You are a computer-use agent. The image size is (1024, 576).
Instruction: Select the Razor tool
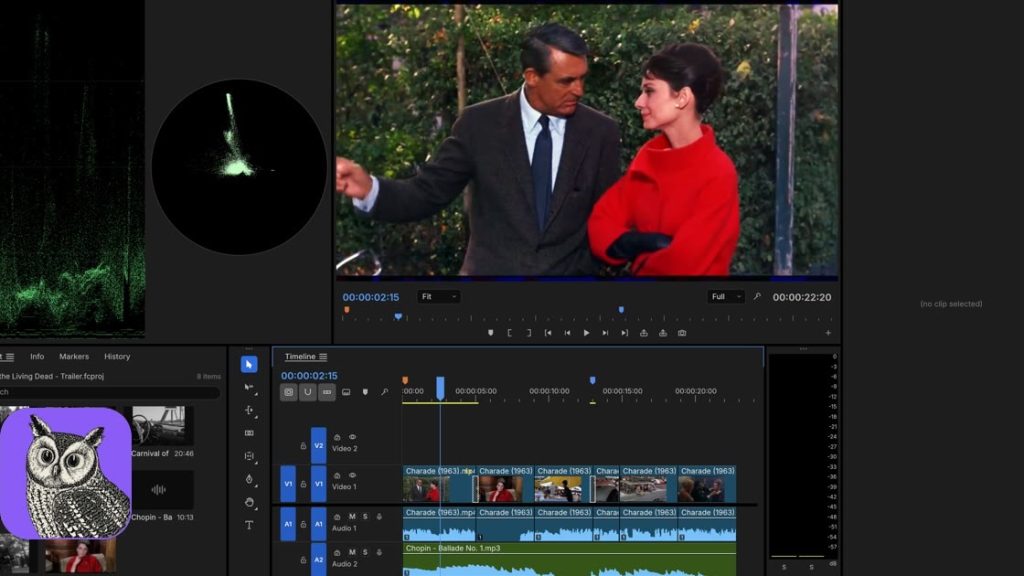pos(249,433)
